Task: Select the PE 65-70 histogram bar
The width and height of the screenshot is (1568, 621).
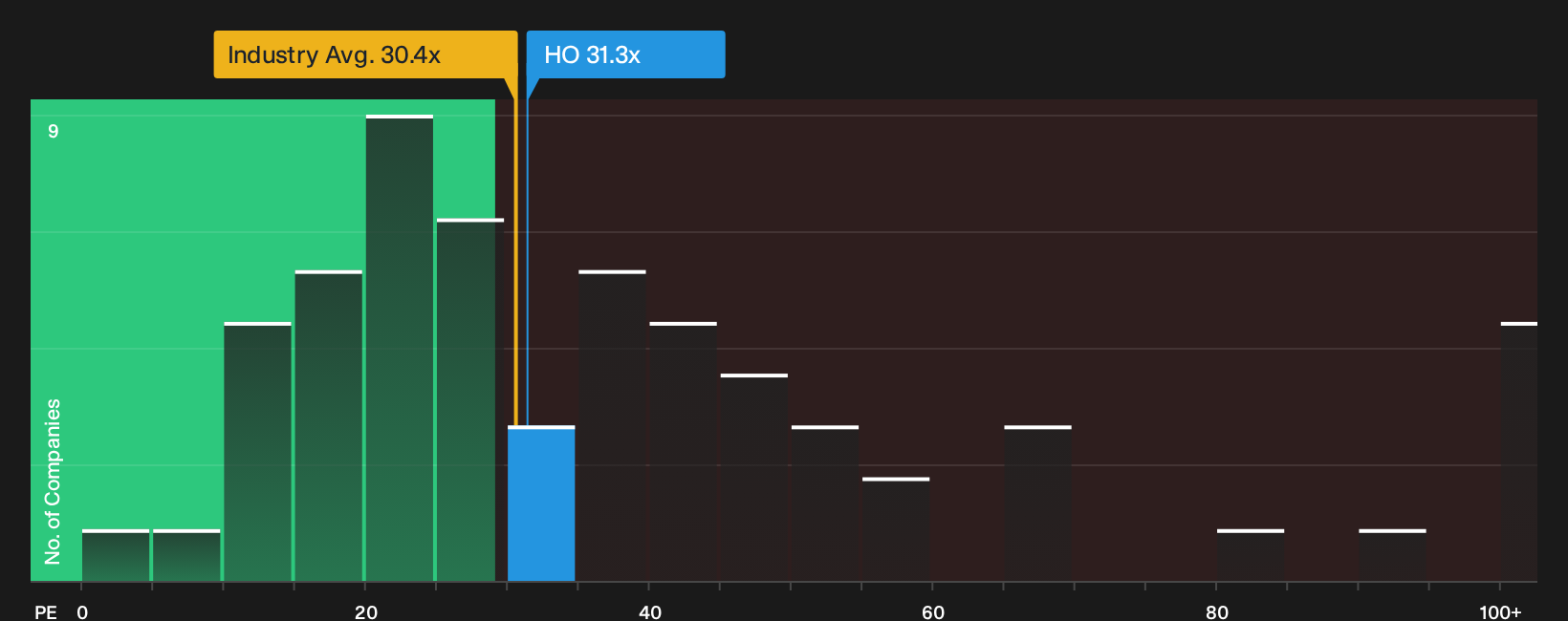Action: point(1038,503)
